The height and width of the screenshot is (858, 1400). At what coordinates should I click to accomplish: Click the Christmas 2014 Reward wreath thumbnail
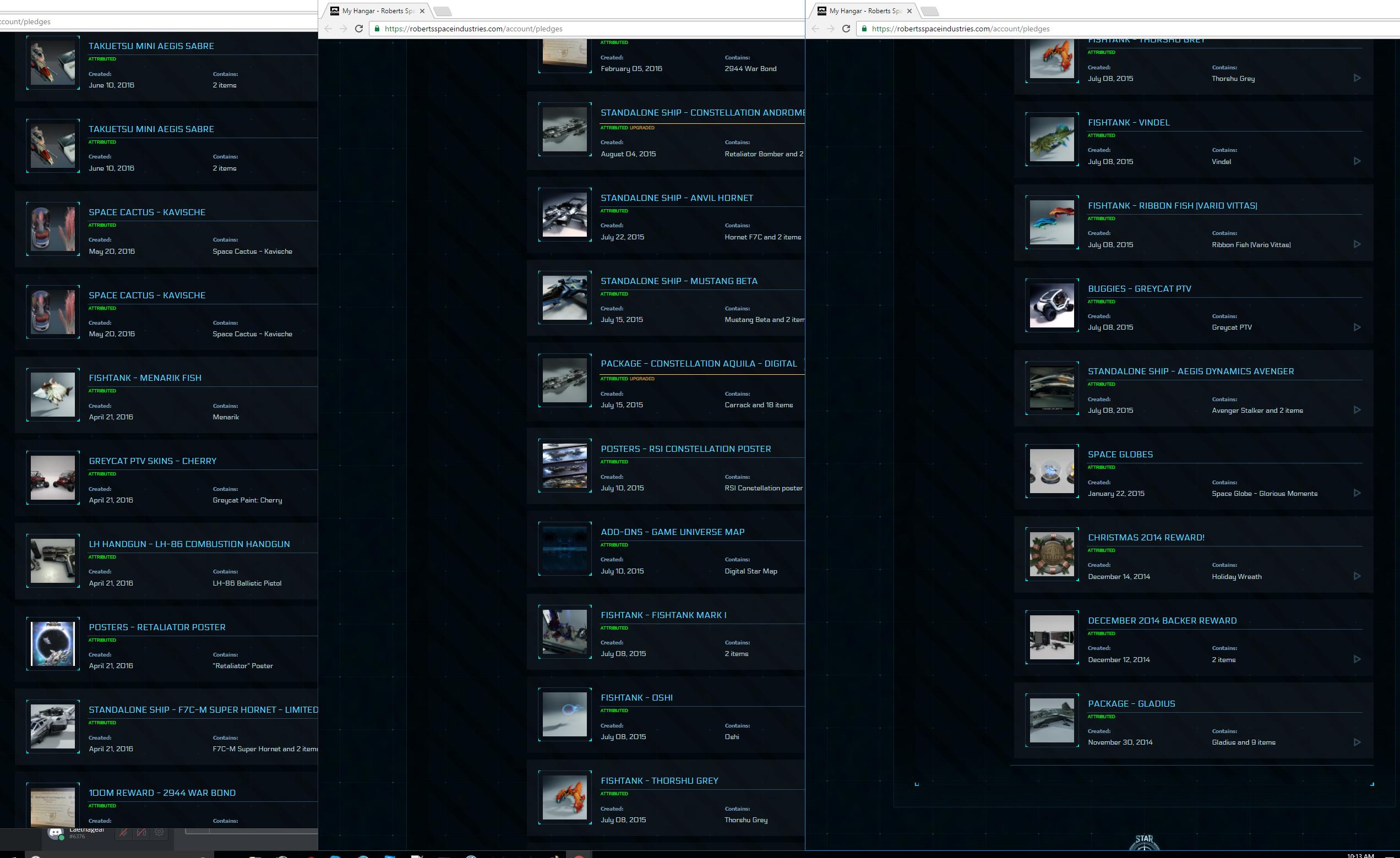[1052, 554]
